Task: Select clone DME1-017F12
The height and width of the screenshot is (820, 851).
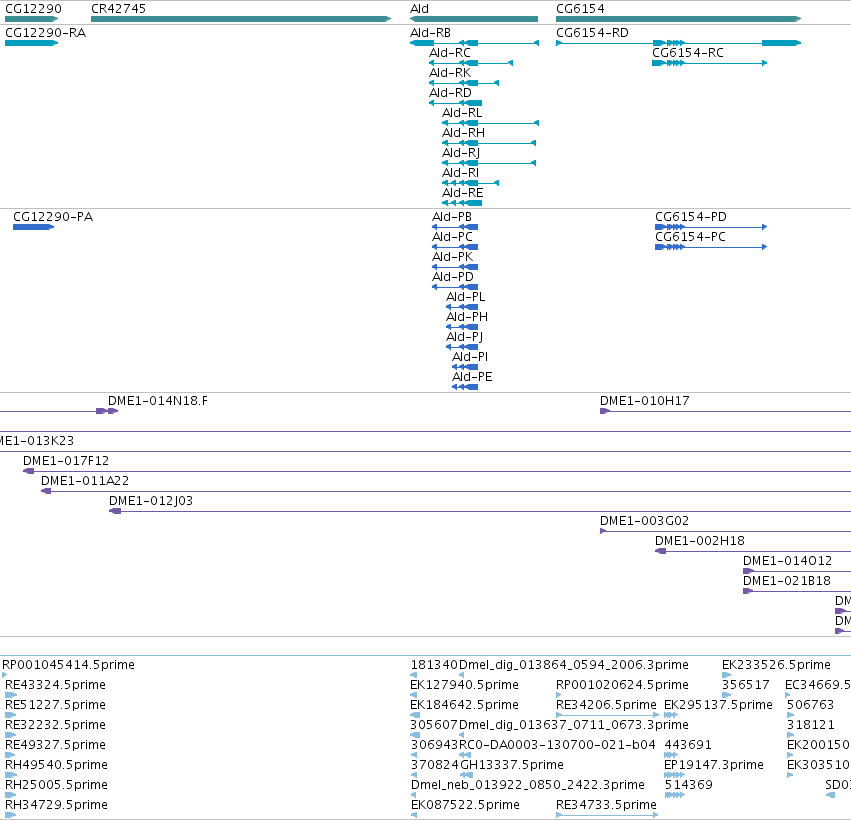Action: (x=66, y=461)
